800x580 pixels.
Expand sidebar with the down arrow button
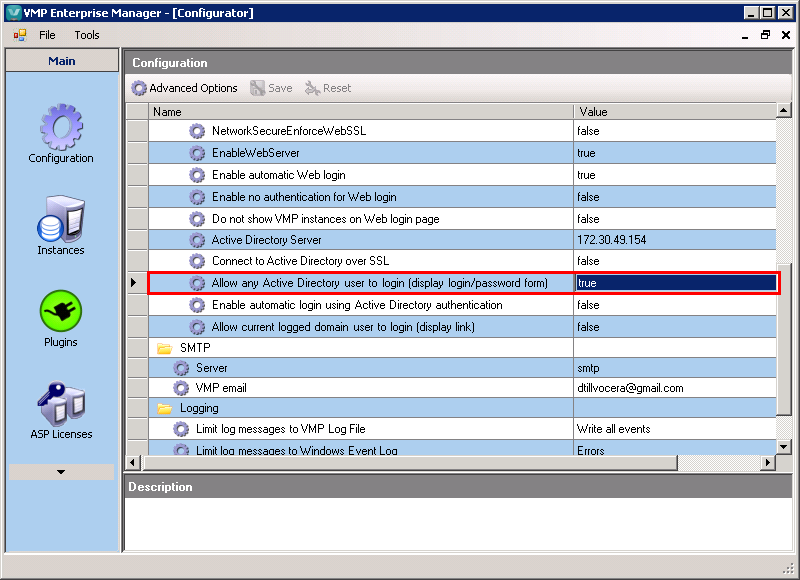[61, 472]
